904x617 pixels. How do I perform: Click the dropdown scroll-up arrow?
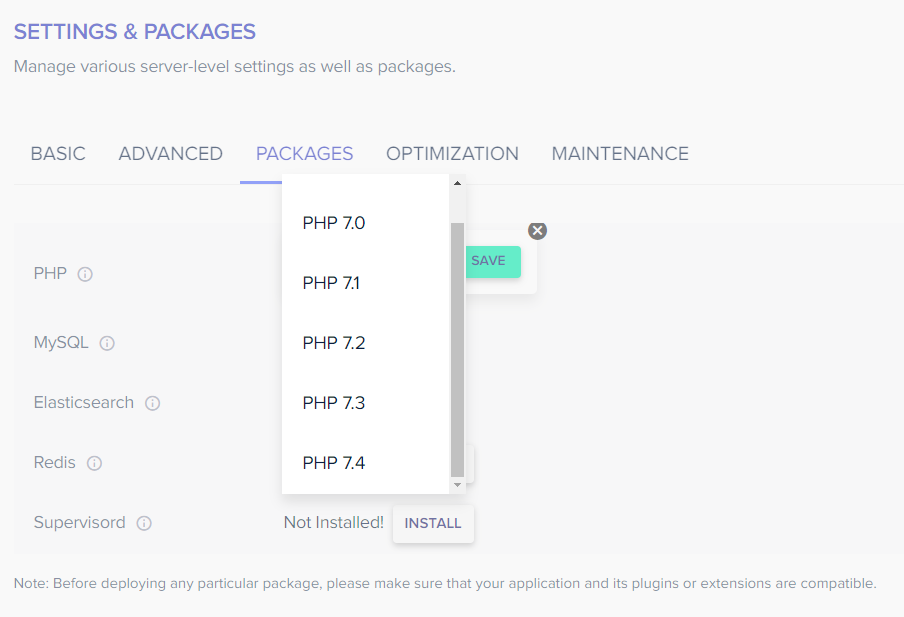click(x=457, y=183)
